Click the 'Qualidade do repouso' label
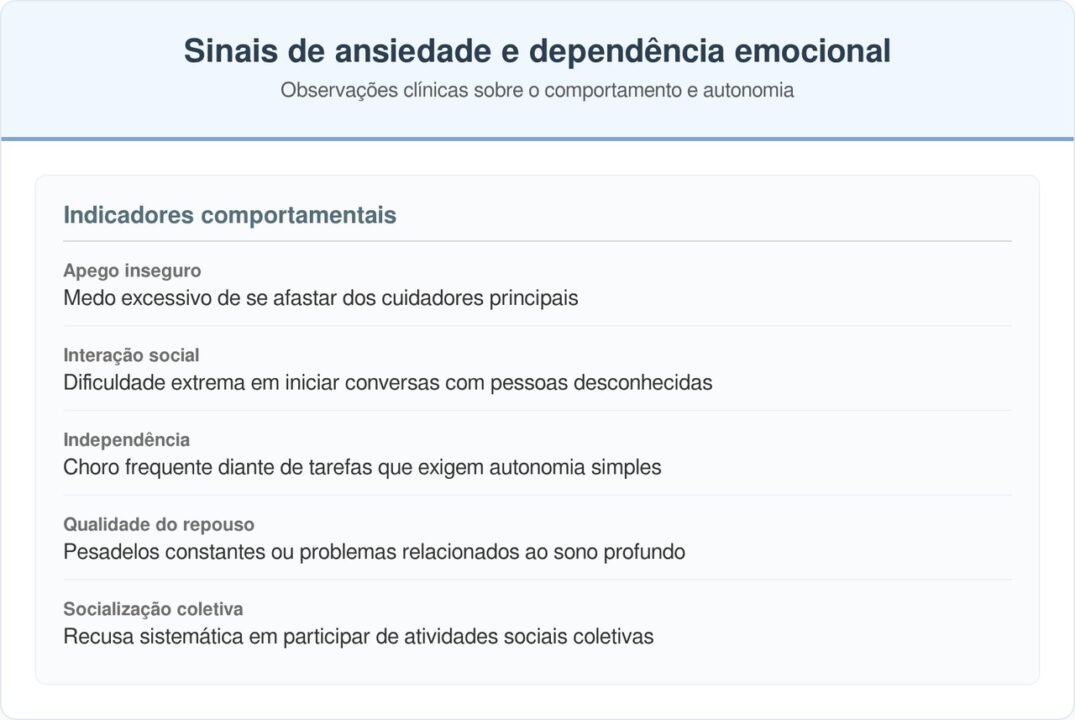The height and width of the screenshot is (720, 1075). click(x=159, y=524)
